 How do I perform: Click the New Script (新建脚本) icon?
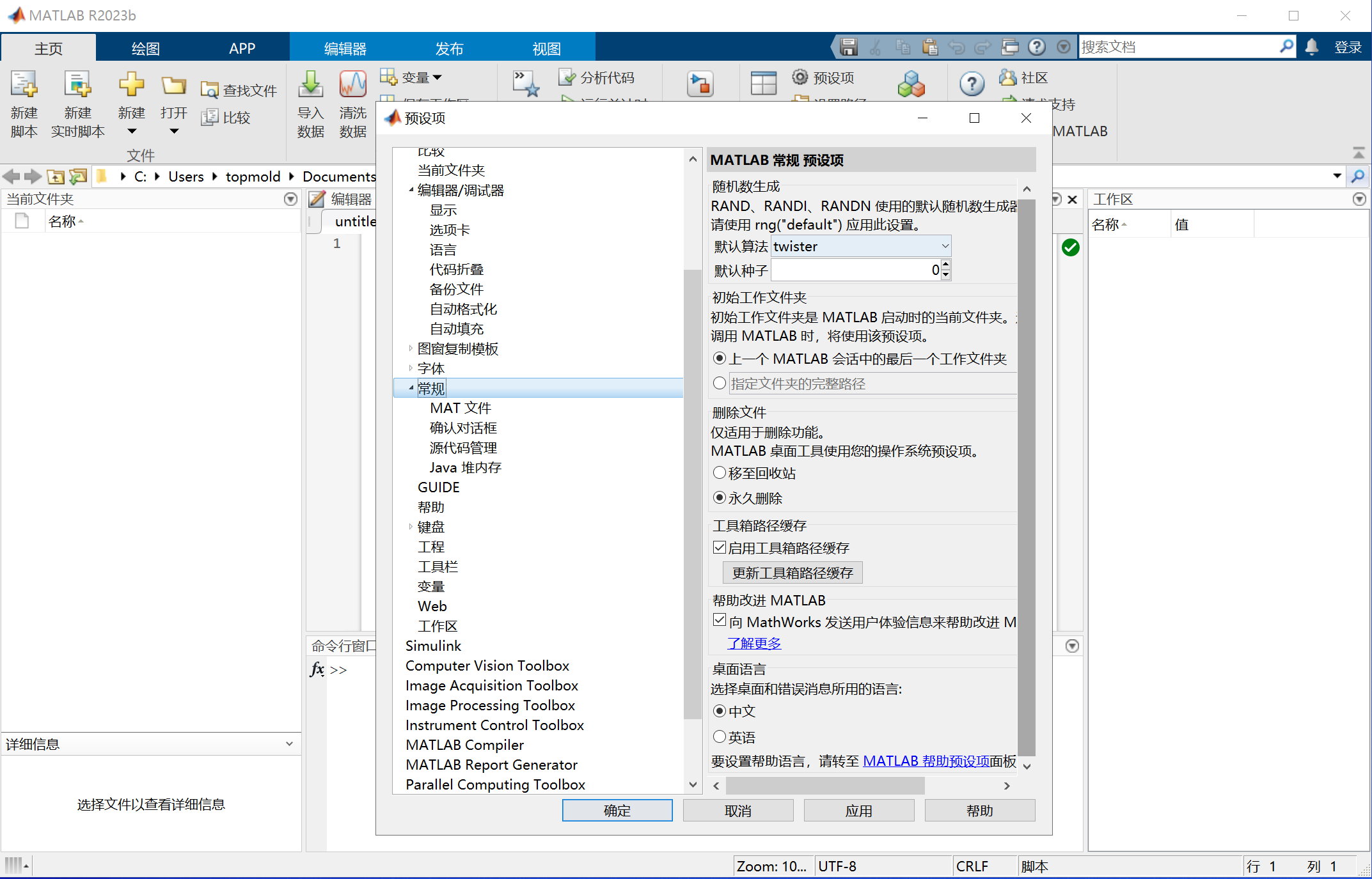pos(24,85)
